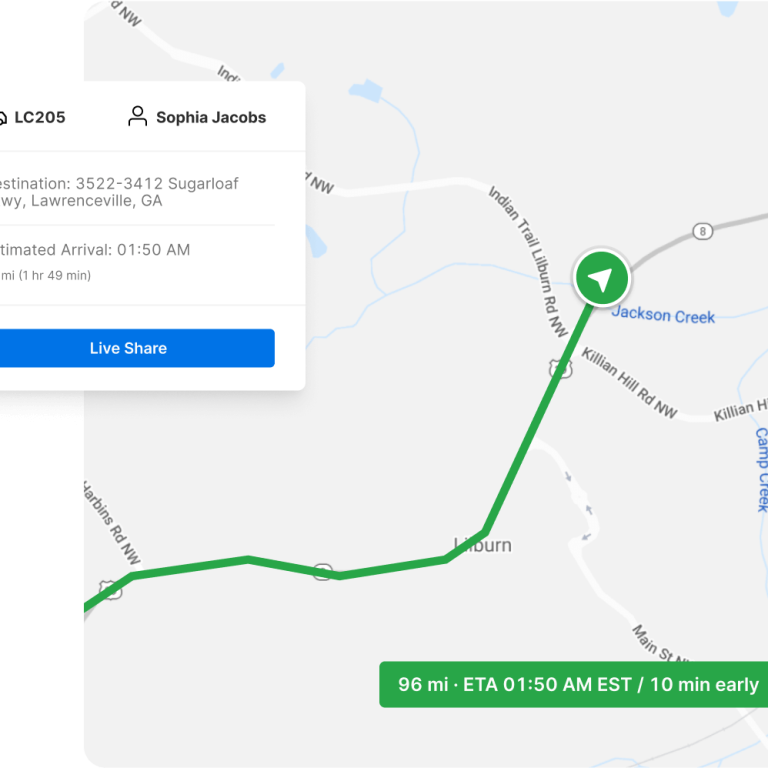Click the vehicle icon next to LC205
Image resolution: width=768 pixels, height=768 pixels.
pyautogui.click(x=2, y=118)
